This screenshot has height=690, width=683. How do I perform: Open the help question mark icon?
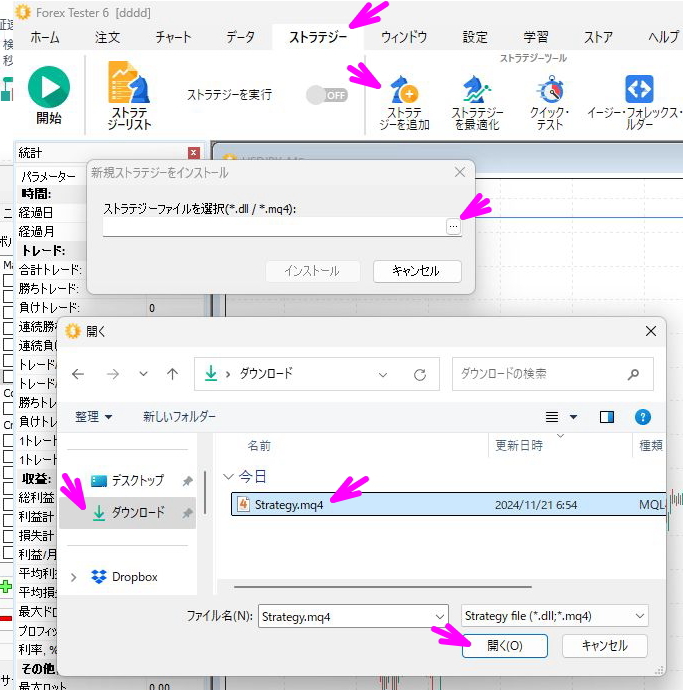pos(643,417)
